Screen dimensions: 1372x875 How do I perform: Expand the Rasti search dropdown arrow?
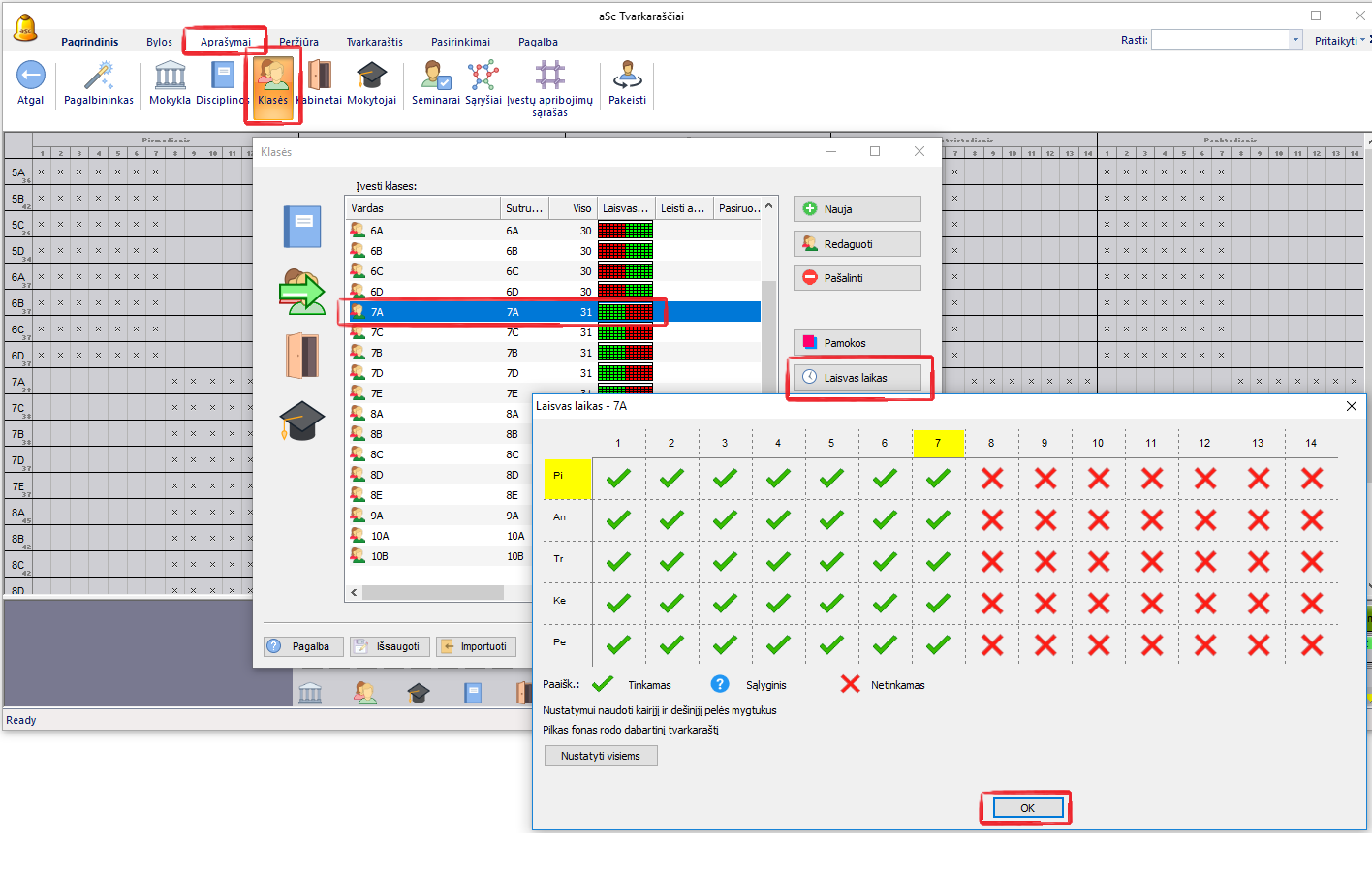1295,40
